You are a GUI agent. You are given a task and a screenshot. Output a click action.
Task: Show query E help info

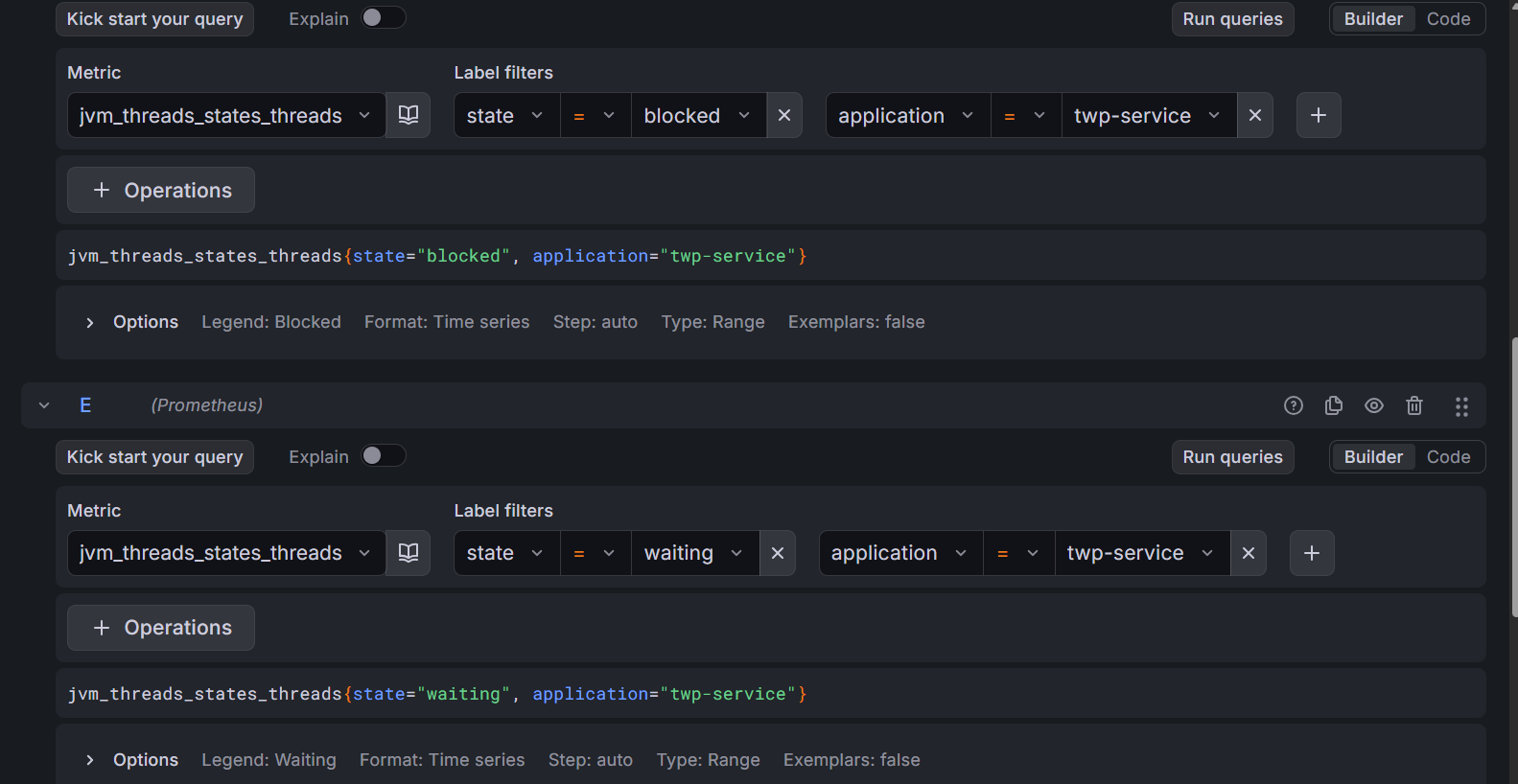[1294, 405]
